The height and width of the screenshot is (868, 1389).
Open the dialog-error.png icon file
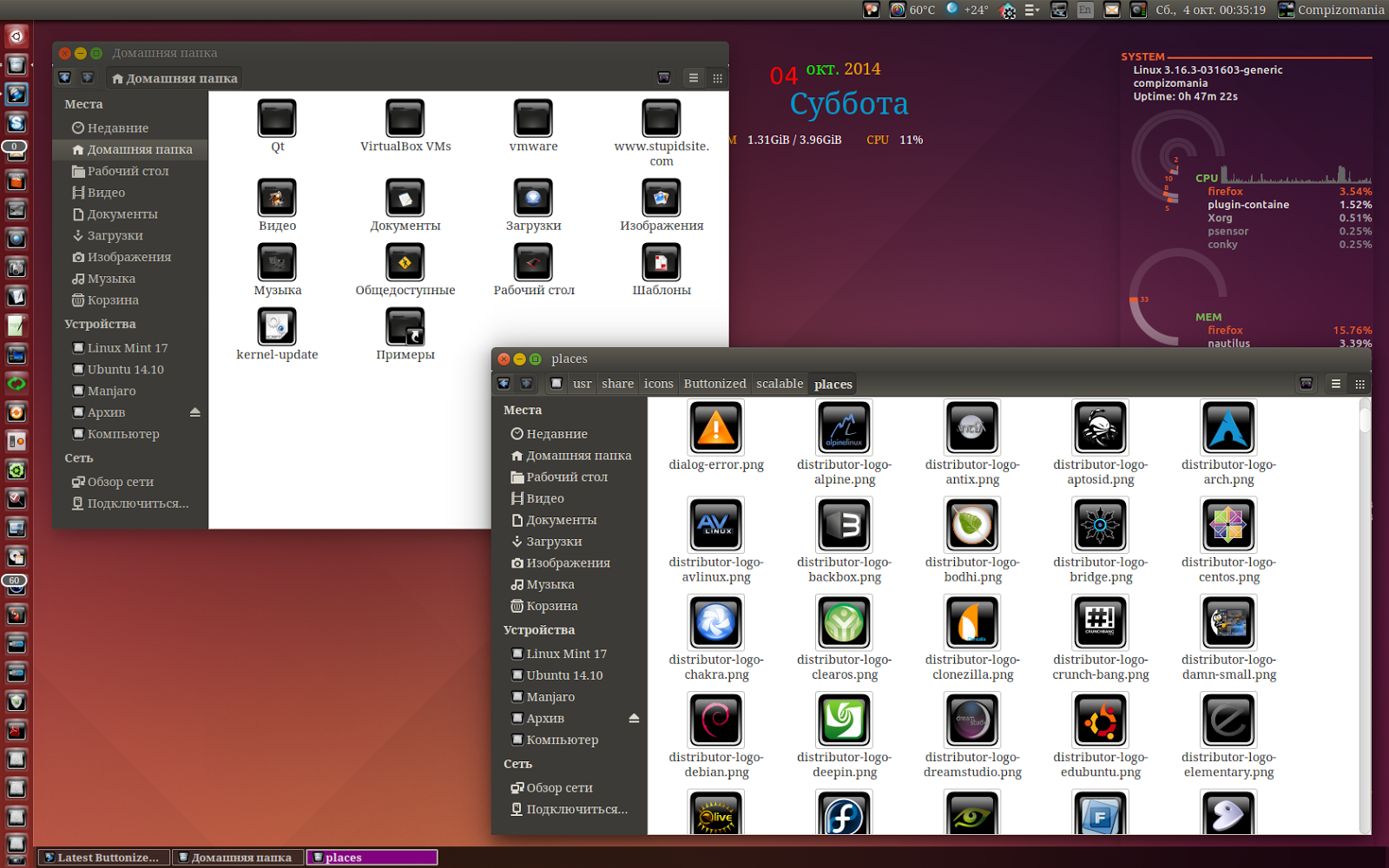[716, 428]
